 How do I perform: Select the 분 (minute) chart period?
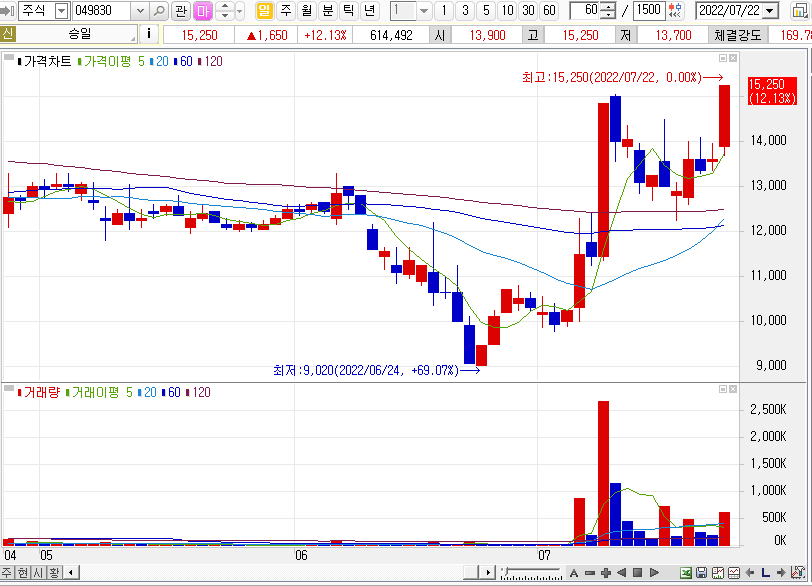(x=327, y=10)
